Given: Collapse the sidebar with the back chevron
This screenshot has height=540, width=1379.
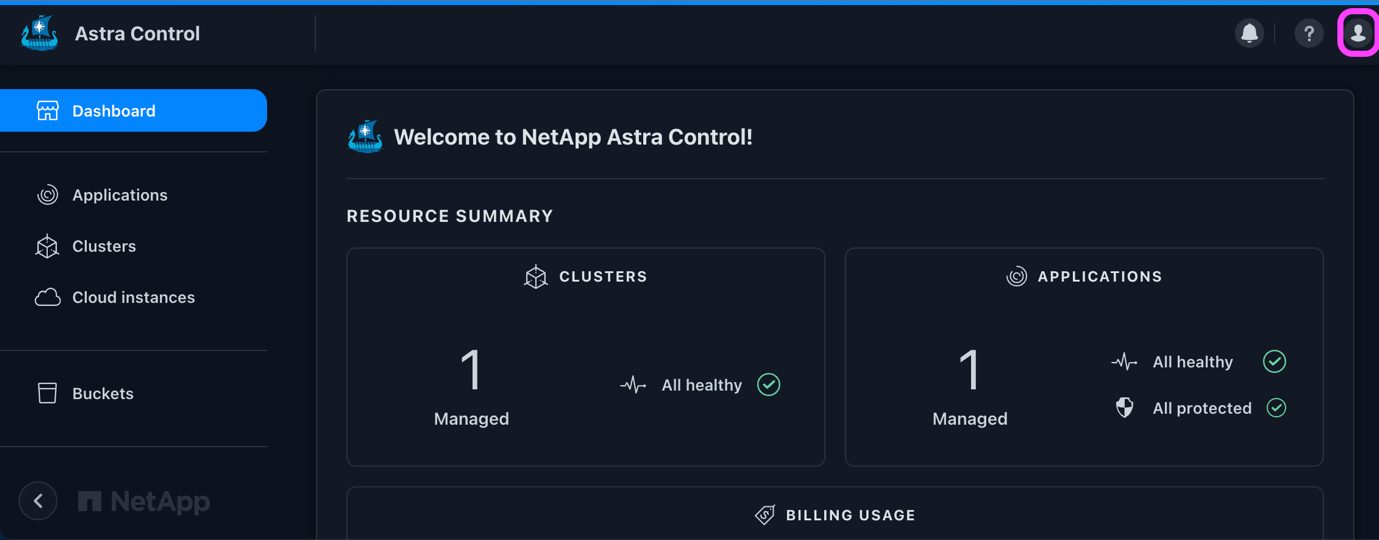Looking at the screenshot, I should point(38,501).
